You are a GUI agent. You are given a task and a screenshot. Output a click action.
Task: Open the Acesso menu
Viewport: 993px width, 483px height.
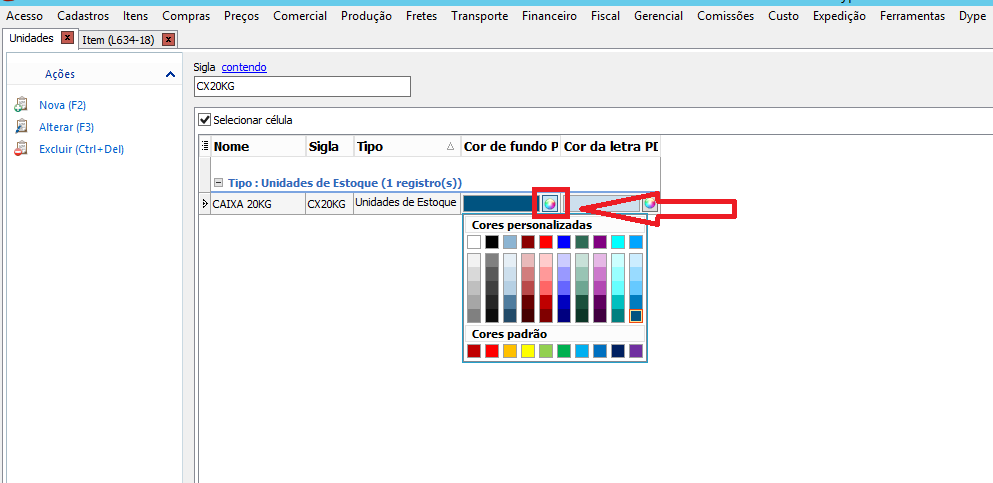25,16
